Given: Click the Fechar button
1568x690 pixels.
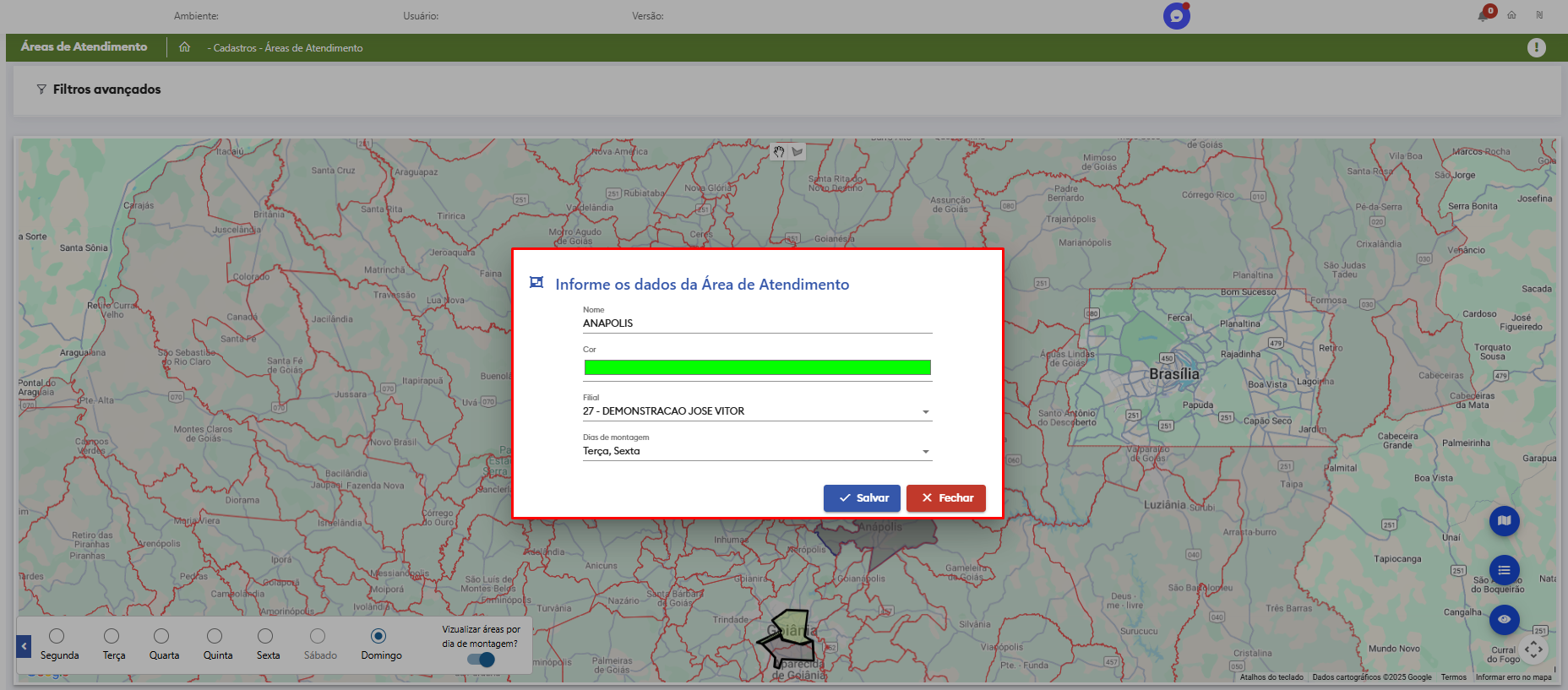Looking at the screenshot, I should [x=945, y=498].
